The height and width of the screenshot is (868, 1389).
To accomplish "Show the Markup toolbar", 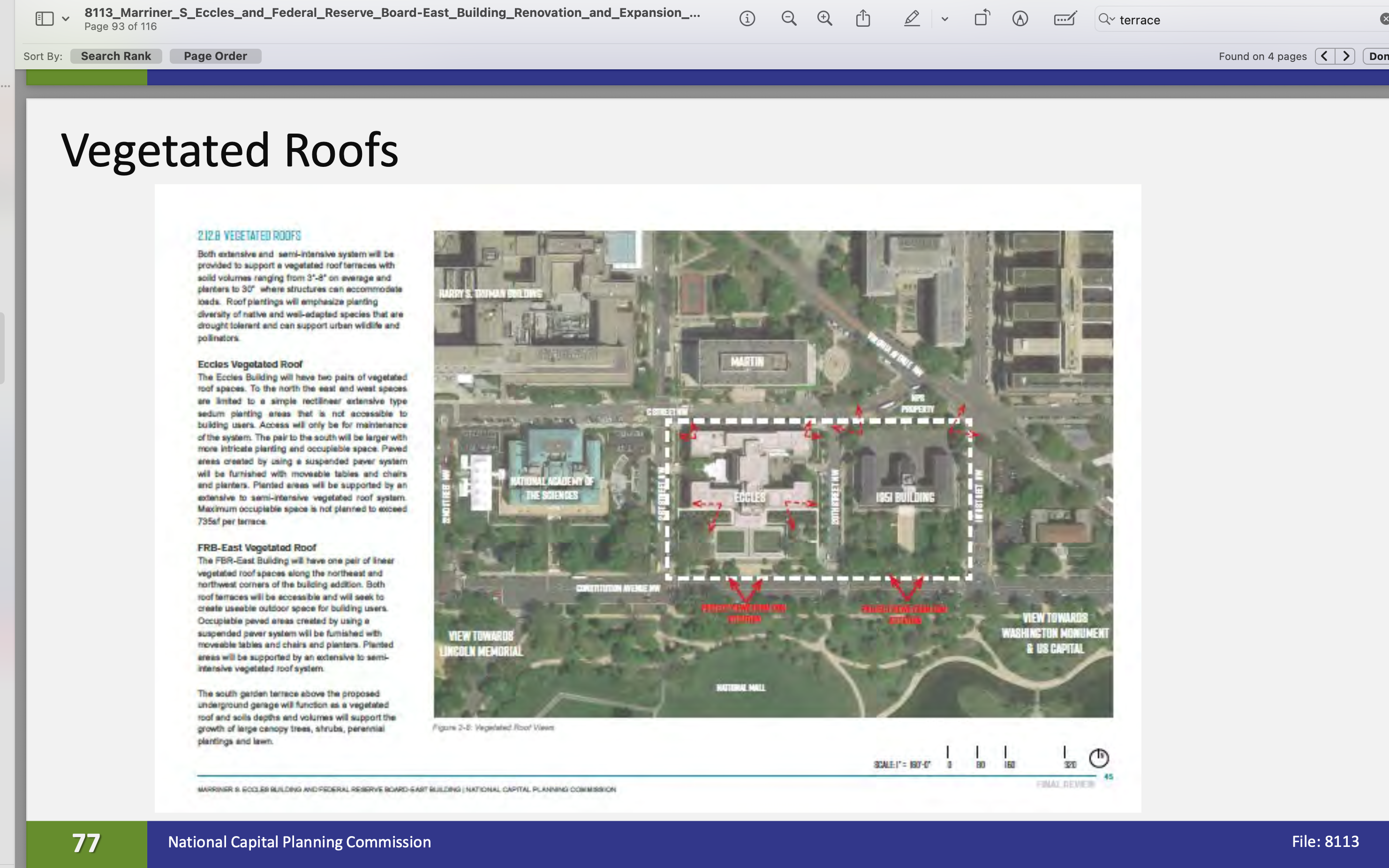I will pos(1020,19).
